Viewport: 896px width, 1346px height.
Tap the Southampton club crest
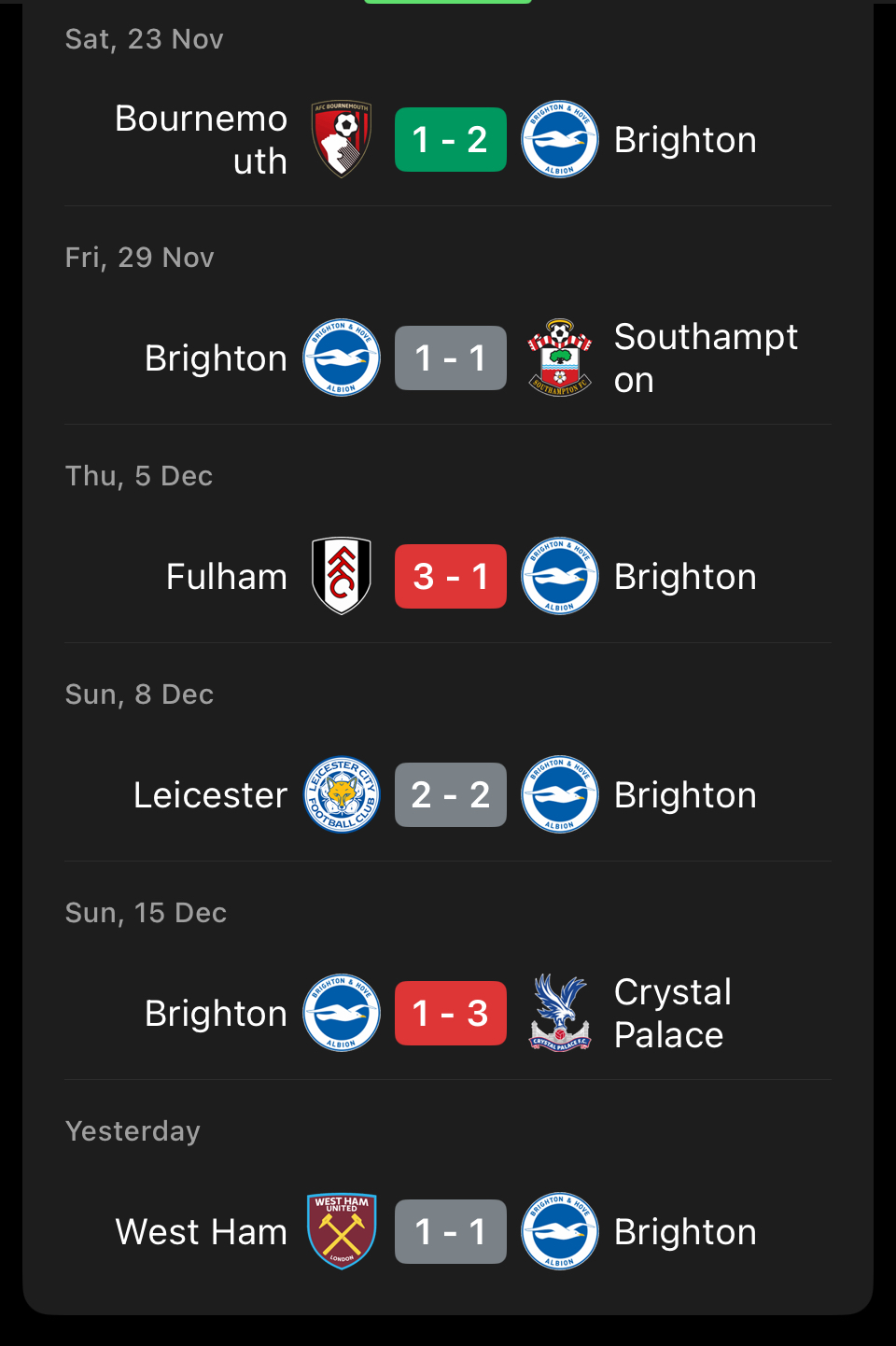pos(559,358)
